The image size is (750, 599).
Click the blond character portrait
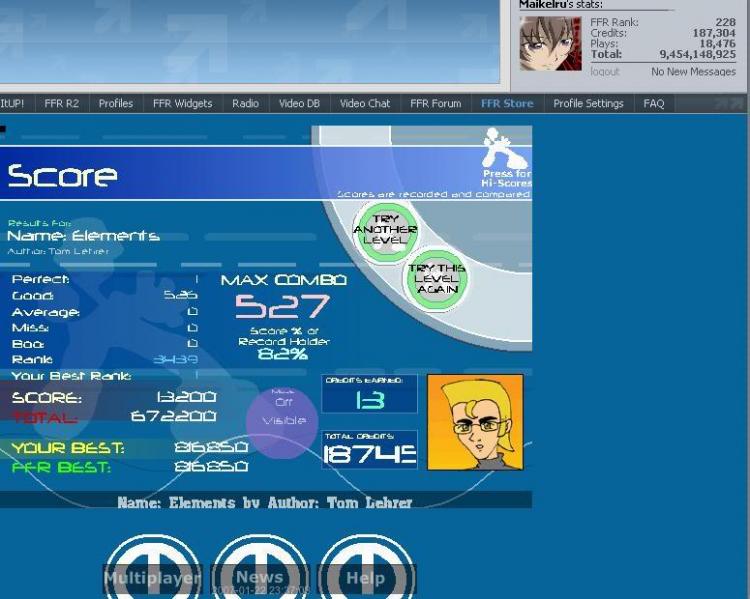coord(475,422)
